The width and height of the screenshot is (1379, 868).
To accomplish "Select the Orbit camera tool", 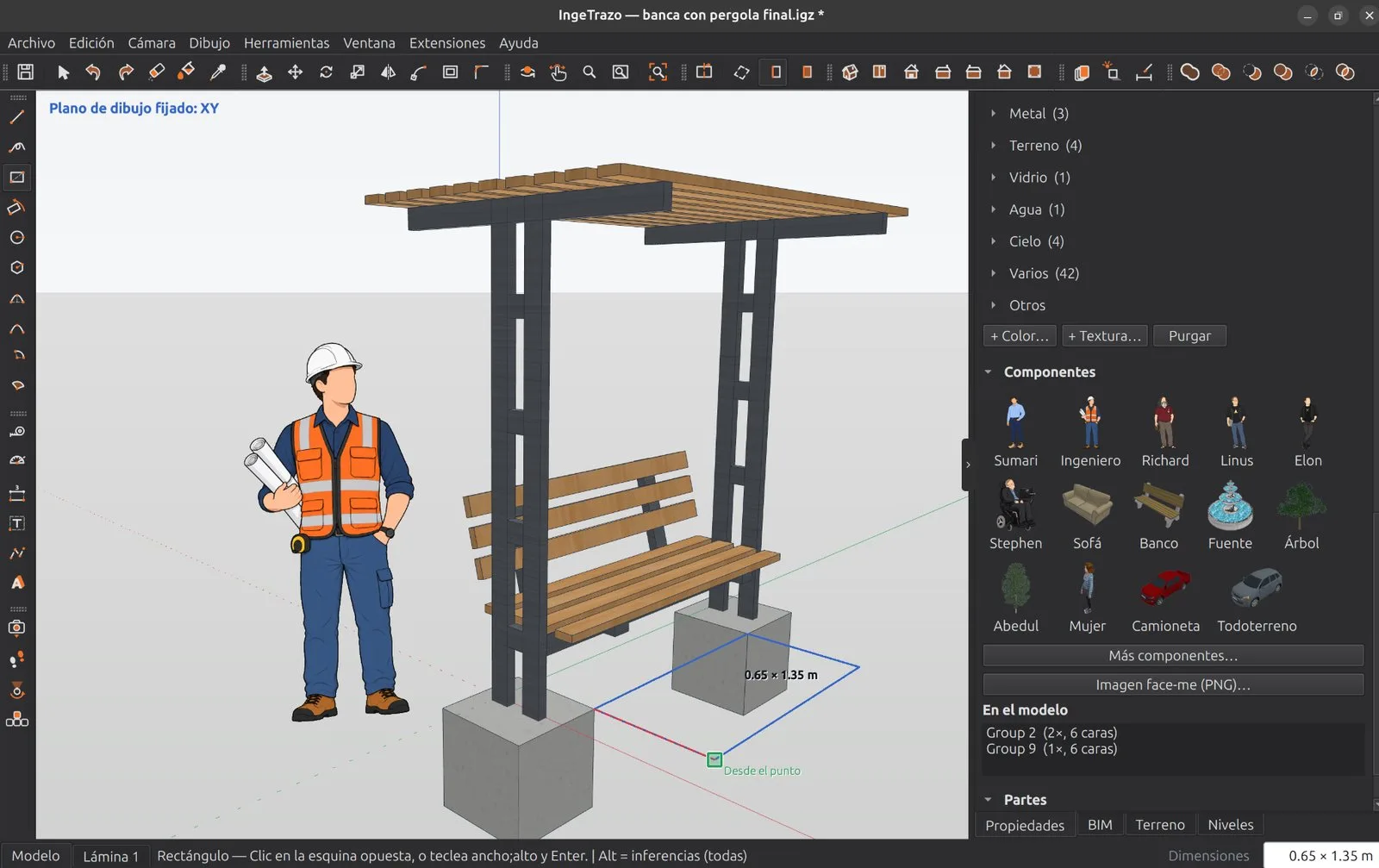I will pyautogui.click(x=527, y=72).
